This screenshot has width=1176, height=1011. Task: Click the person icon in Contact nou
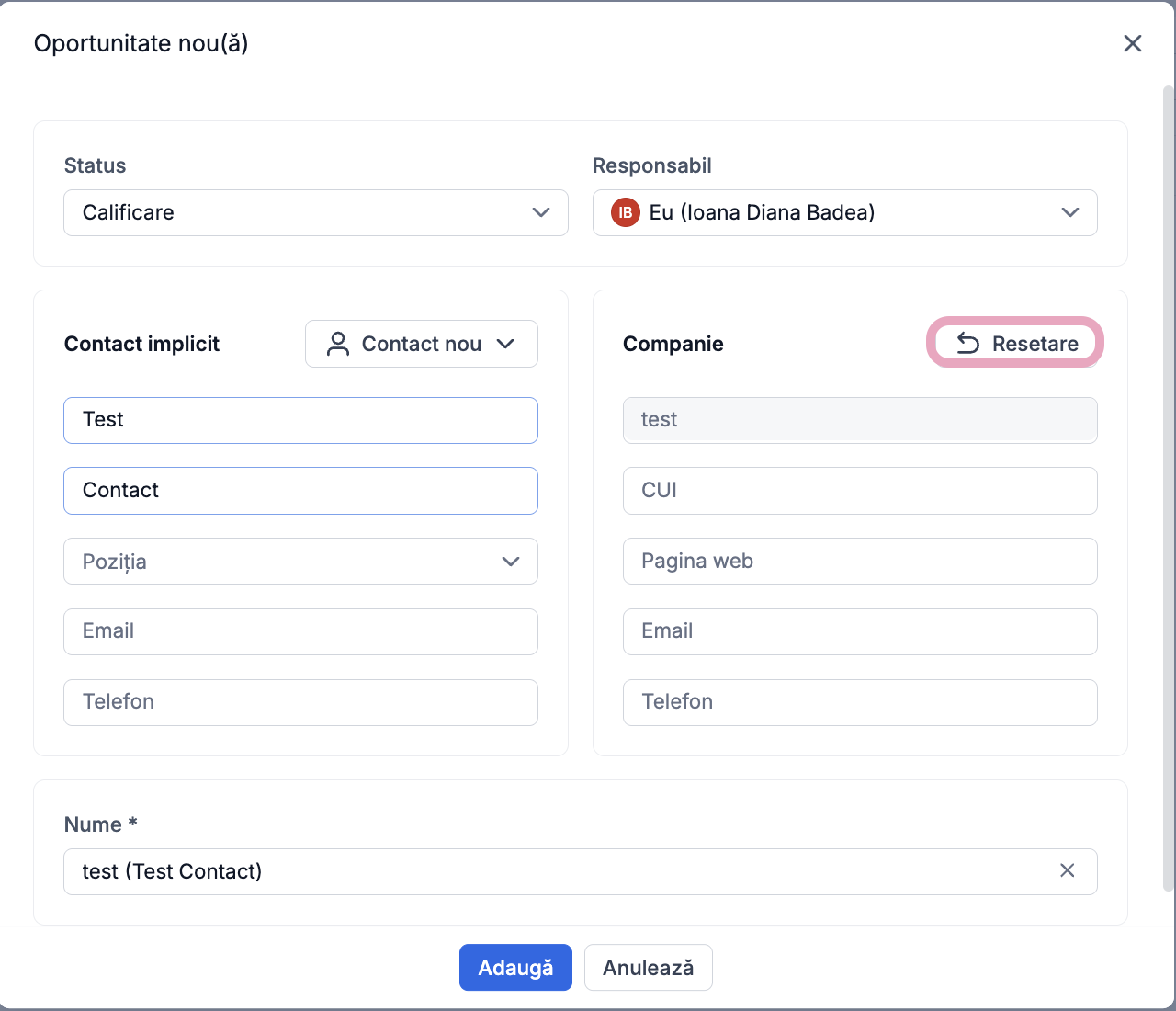[338, 344]
